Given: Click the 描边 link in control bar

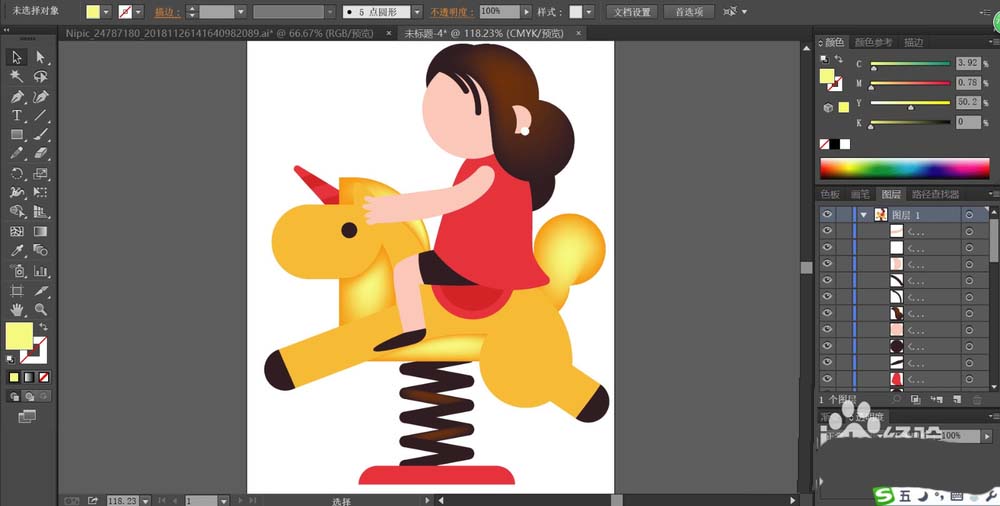Looking at the screenshot, I should pyautogui.click(x=167, y=12).
